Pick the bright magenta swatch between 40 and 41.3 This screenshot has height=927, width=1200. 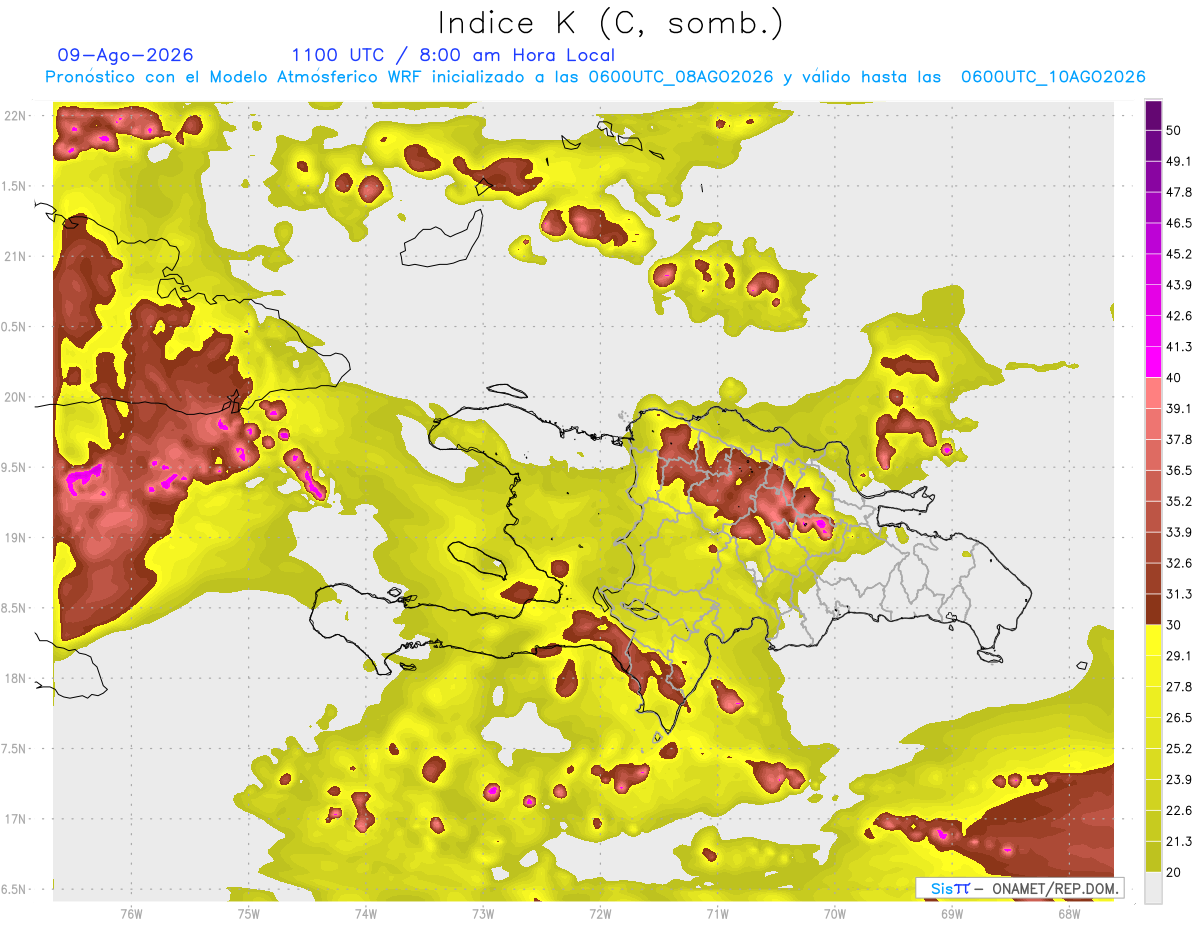point(1154,362)
